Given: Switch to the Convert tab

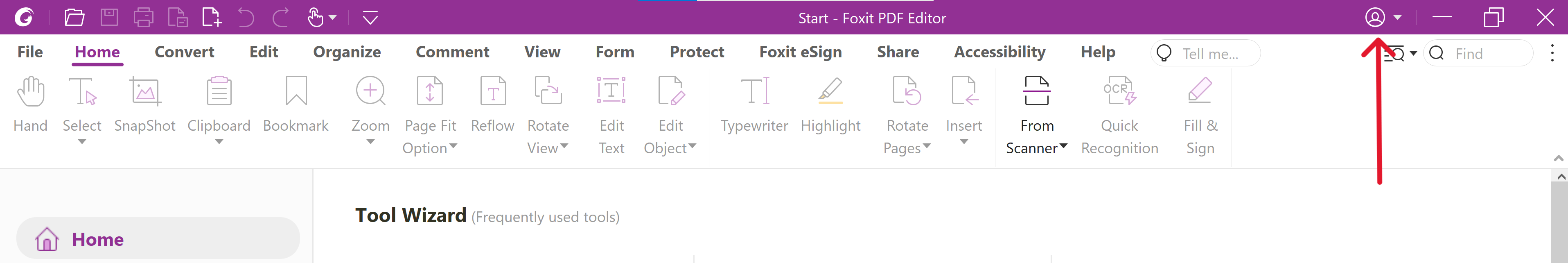Looking at the screenshot, I should tap(185, 52).
